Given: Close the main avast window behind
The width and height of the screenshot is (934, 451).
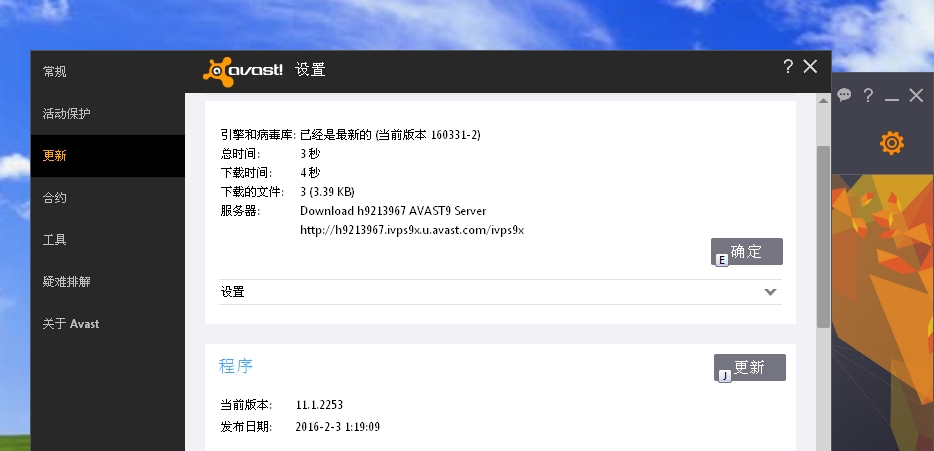Looking at the screenshot, I should (x=916, y=95).
